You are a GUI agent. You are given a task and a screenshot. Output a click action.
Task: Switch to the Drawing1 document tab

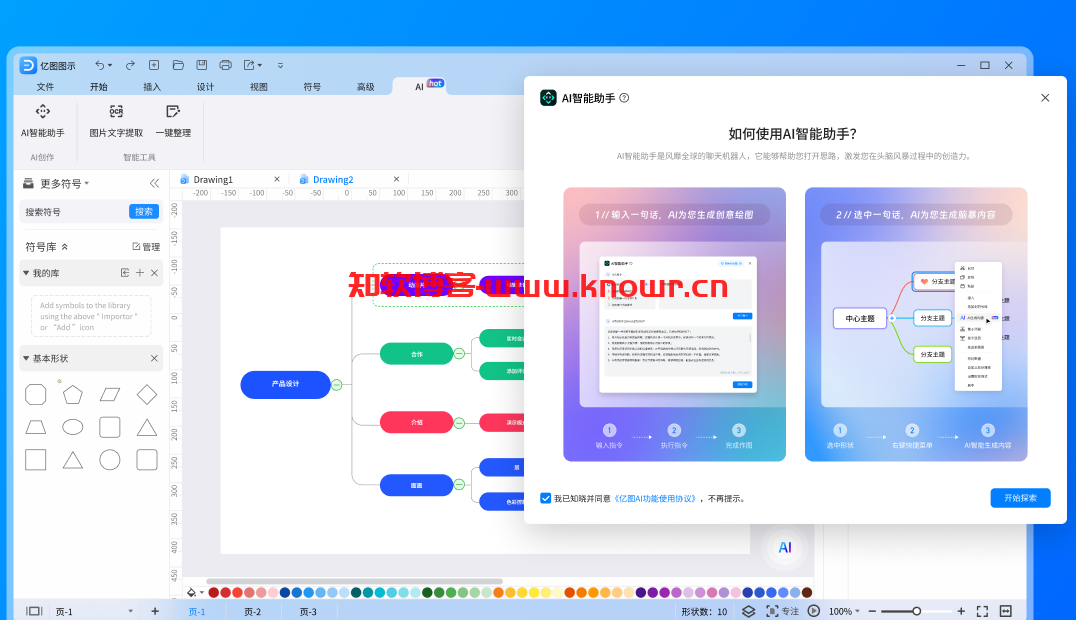[213, 179]
